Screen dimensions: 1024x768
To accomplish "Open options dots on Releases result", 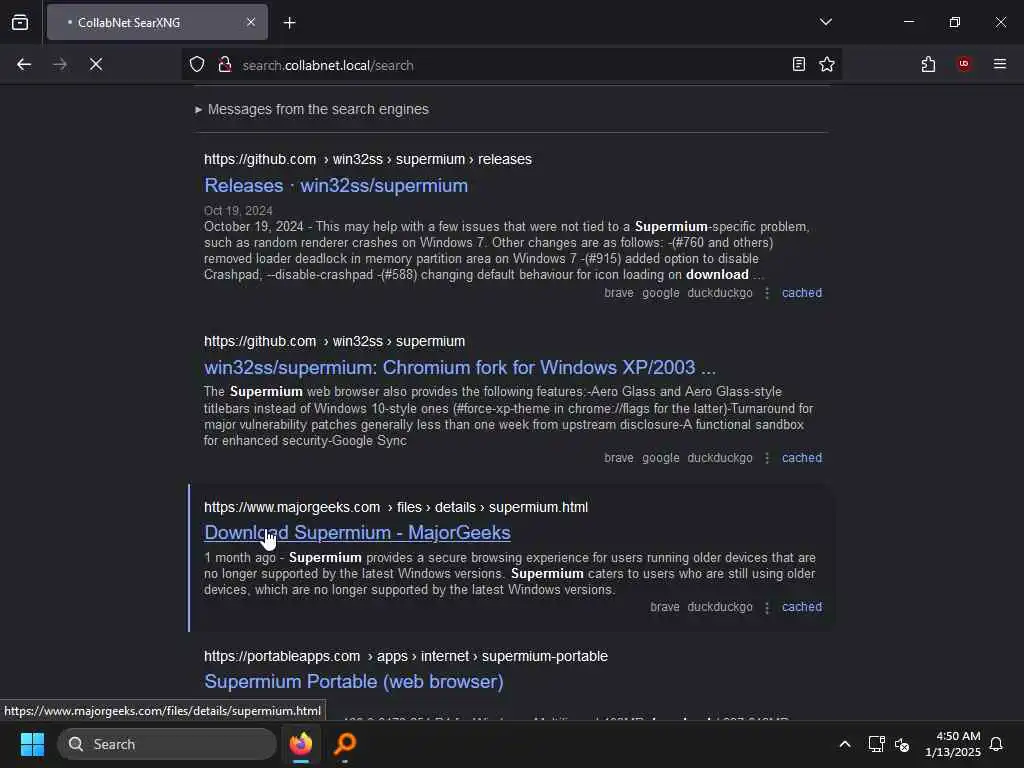I will coord(767,293).
